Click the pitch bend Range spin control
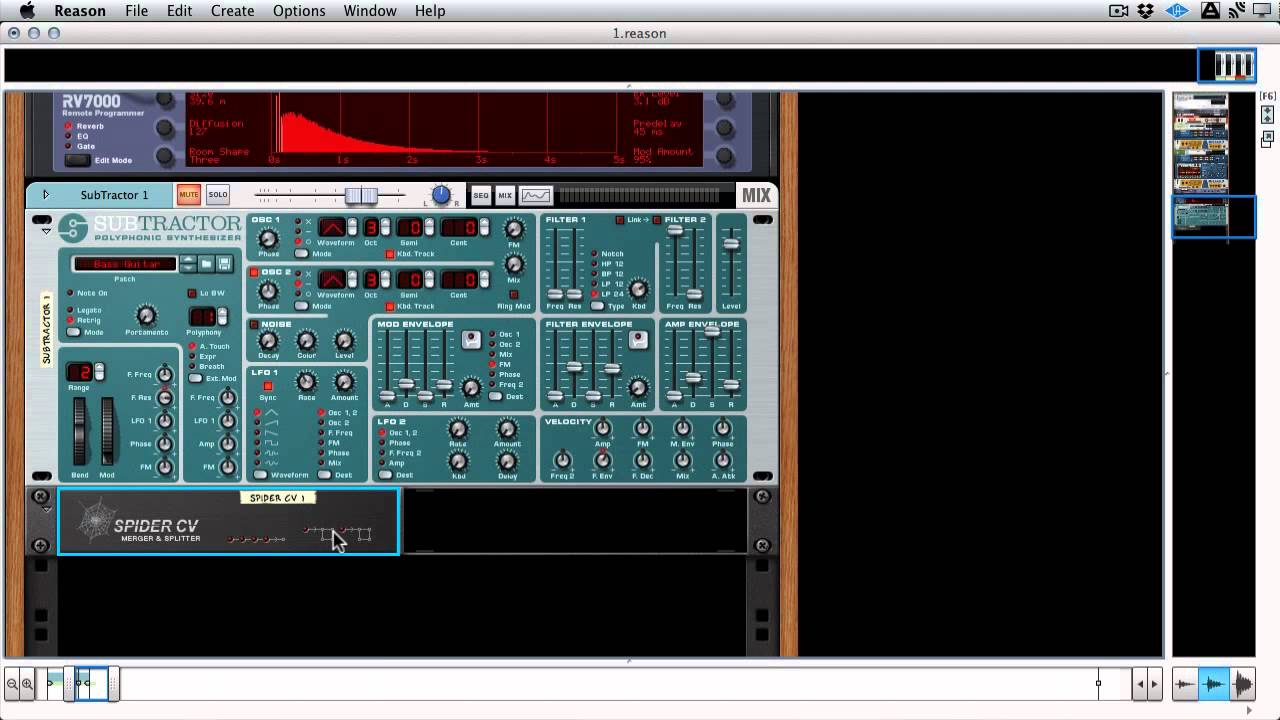This screenshot has height=720, width=1280. (98, 372)
